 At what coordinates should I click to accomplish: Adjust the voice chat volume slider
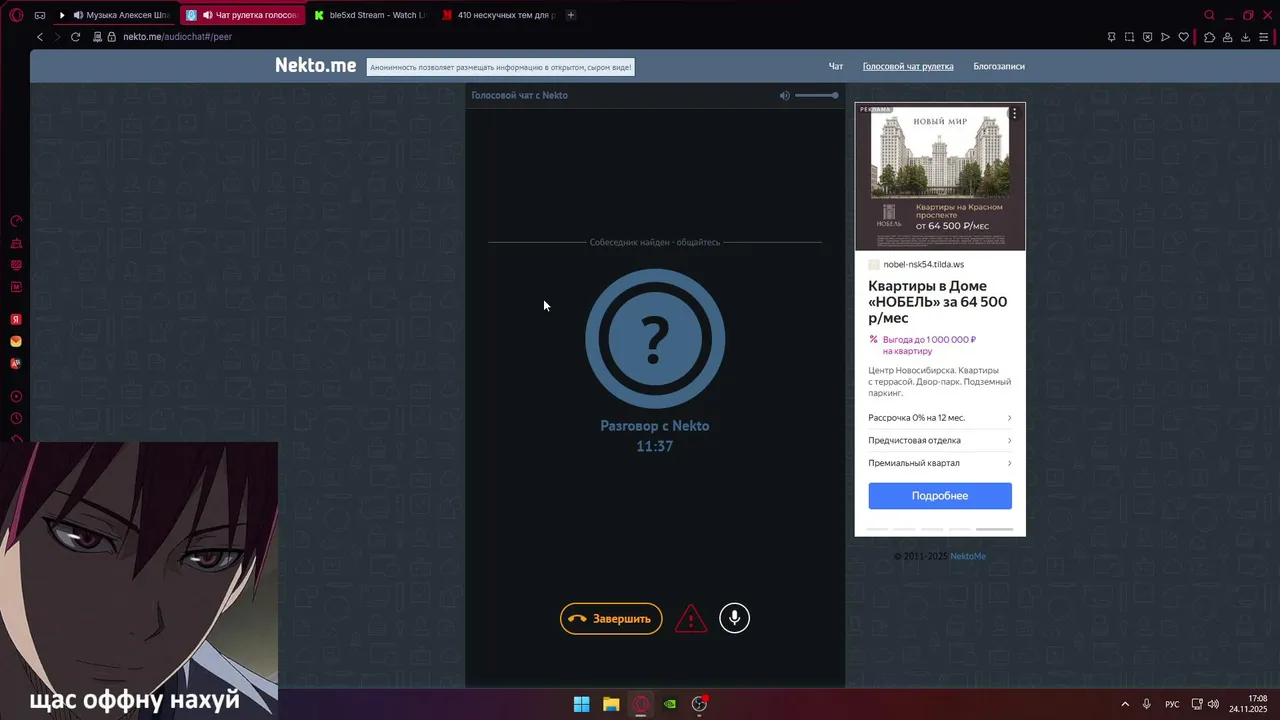point(817,95)
